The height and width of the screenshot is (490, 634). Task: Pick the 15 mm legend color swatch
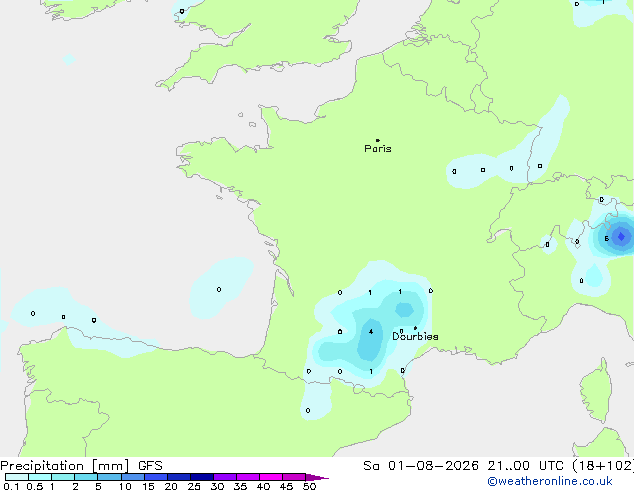156,477
